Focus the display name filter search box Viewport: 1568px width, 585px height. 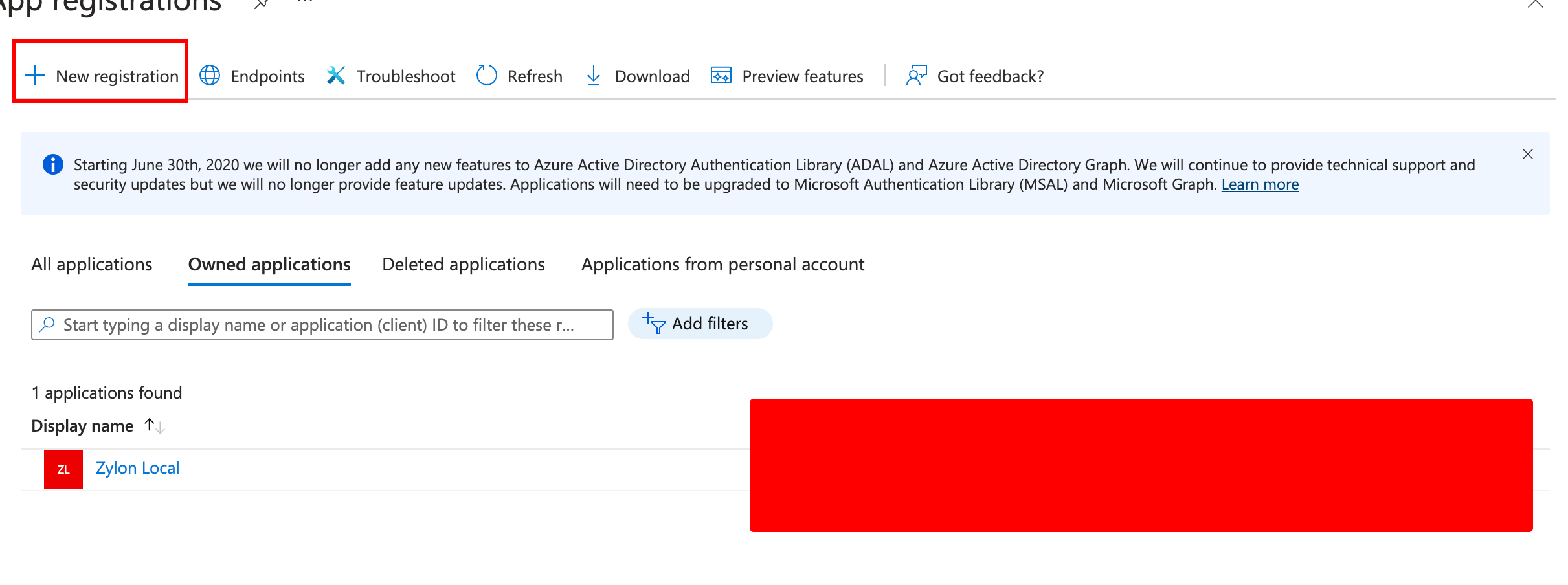pos(322,325)
